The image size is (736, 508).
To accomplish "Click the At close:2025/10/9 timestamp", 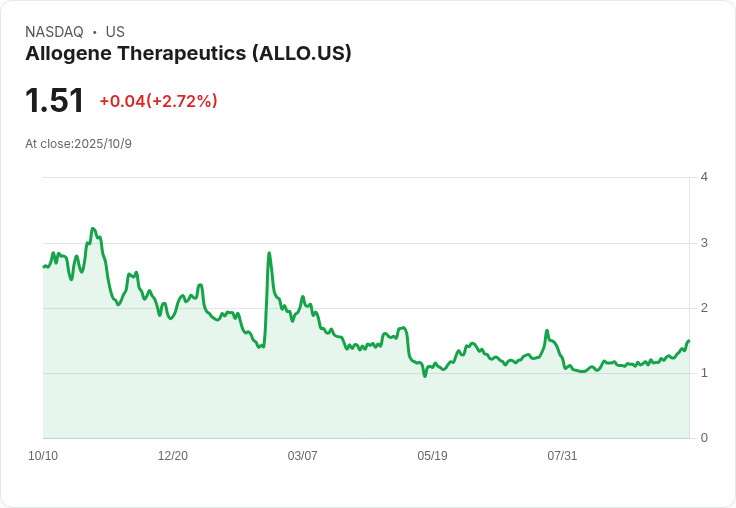I will [78, 144].
